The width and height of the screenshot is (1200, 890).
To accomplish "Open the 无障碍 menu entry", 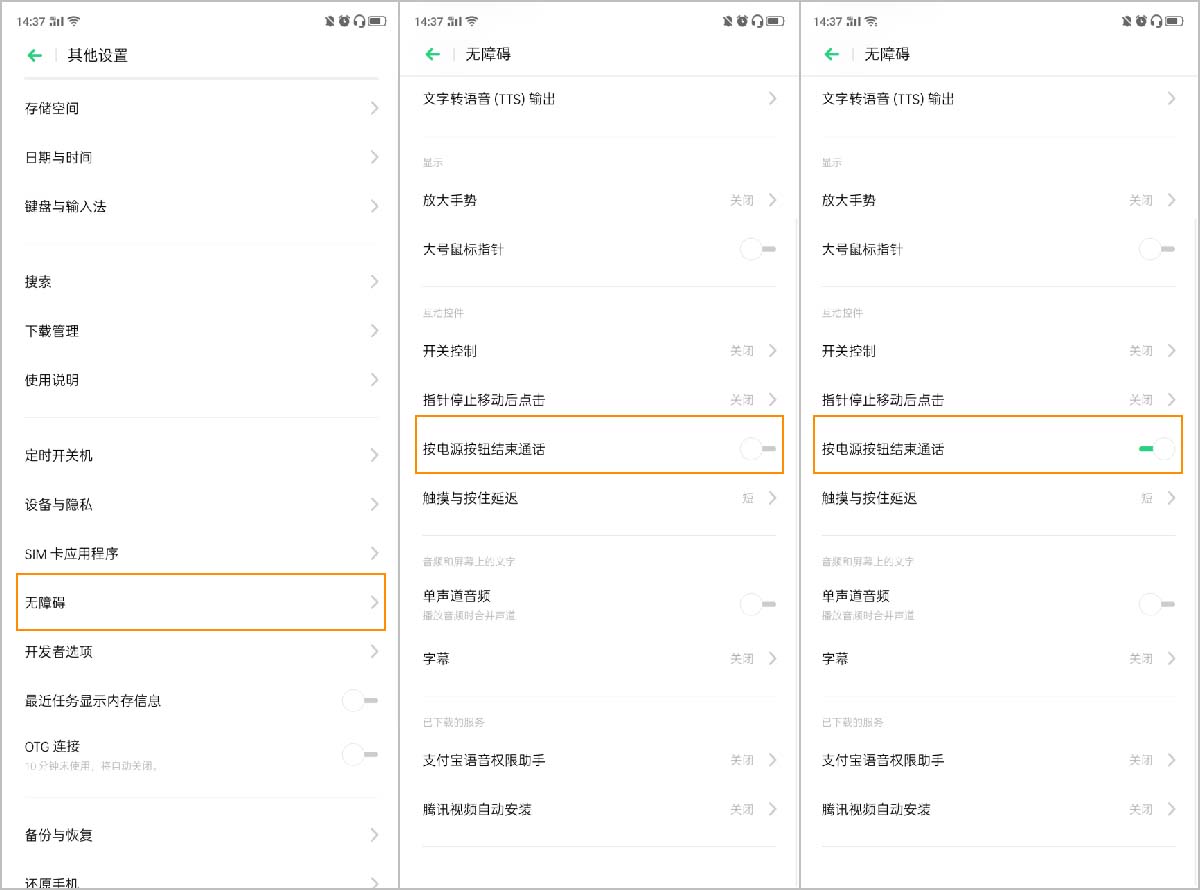I will coord(200,602).
